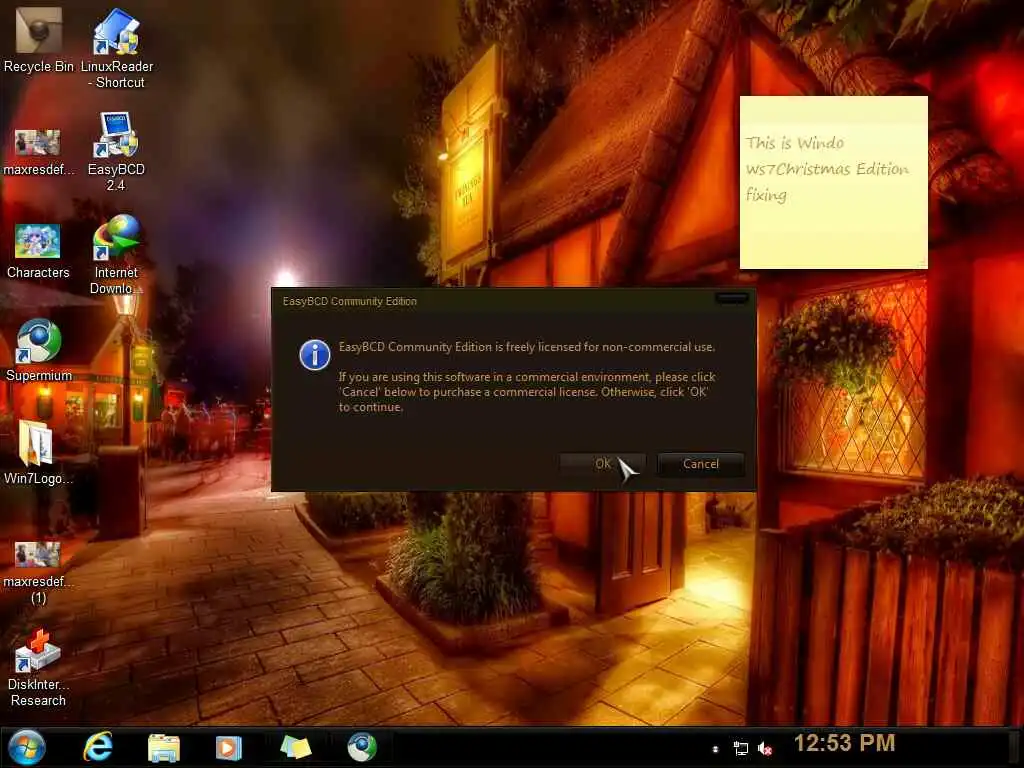
Task: Show hidden tray icons
Action: coord(715,748)
